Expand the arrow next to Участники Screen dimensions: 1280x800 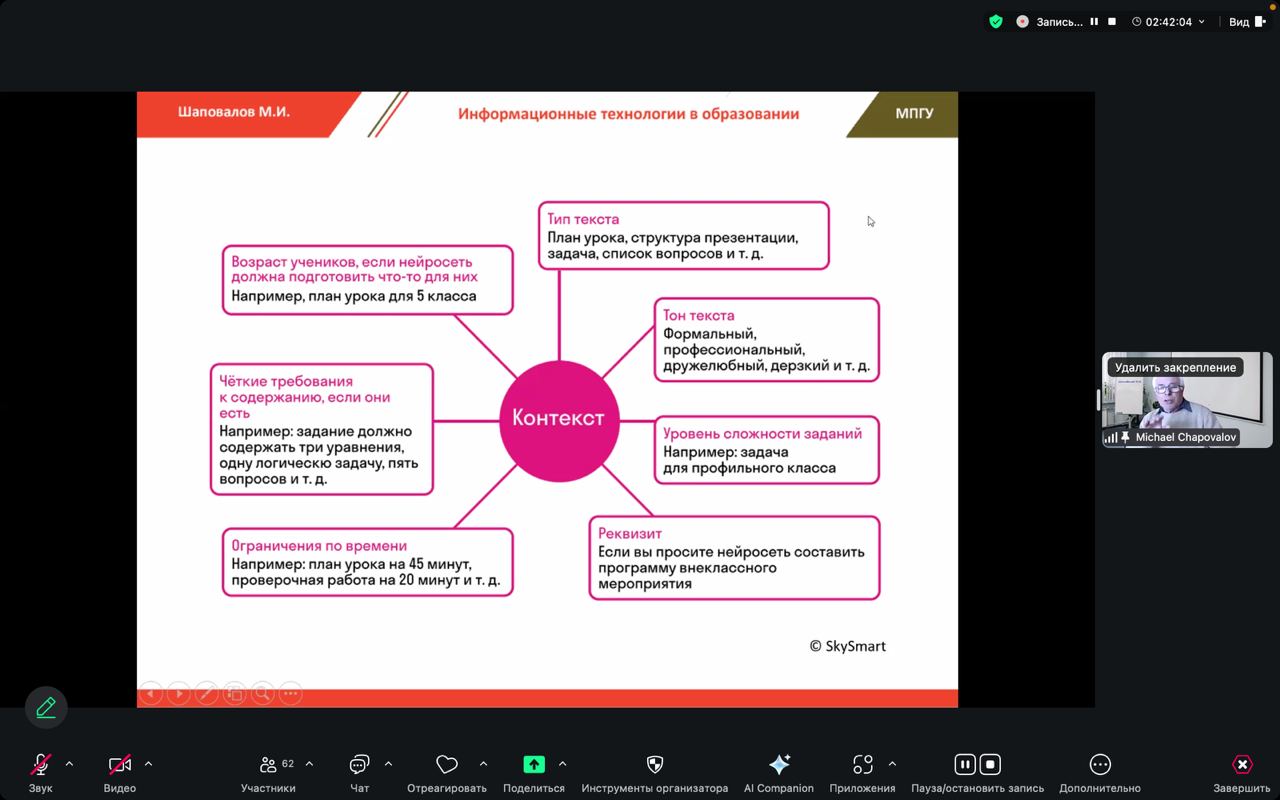[x=309, y=764]
